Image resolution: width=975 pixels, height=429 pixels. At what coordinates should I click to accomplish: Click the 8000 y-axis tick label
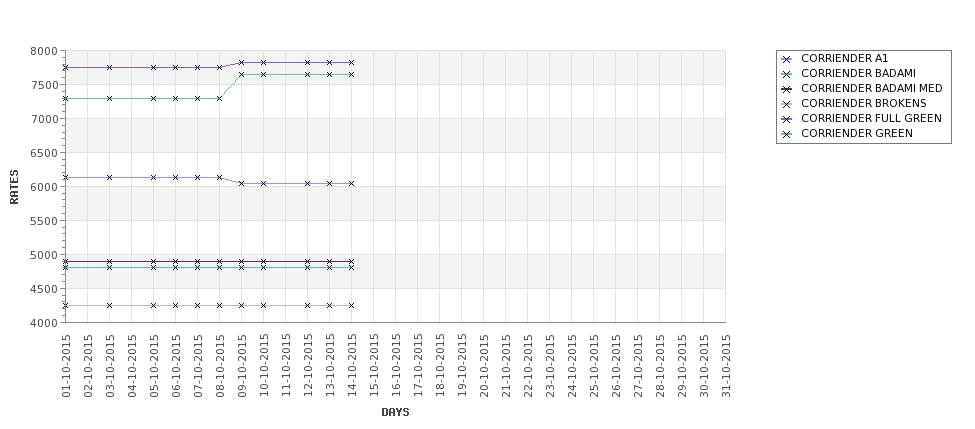44,51
